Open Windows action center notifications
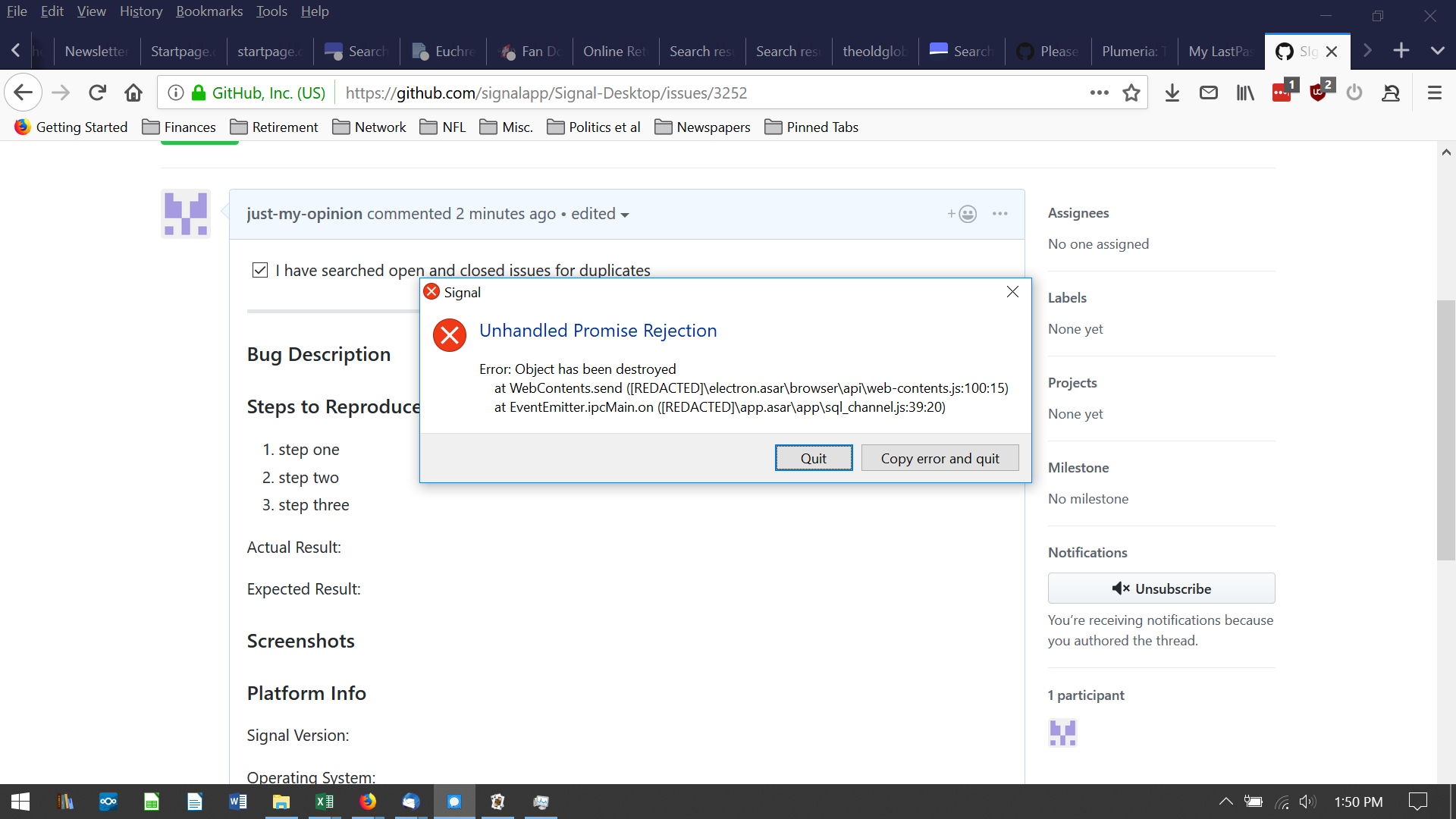This screenshot has height=819, width=1456. (1417, 802)
